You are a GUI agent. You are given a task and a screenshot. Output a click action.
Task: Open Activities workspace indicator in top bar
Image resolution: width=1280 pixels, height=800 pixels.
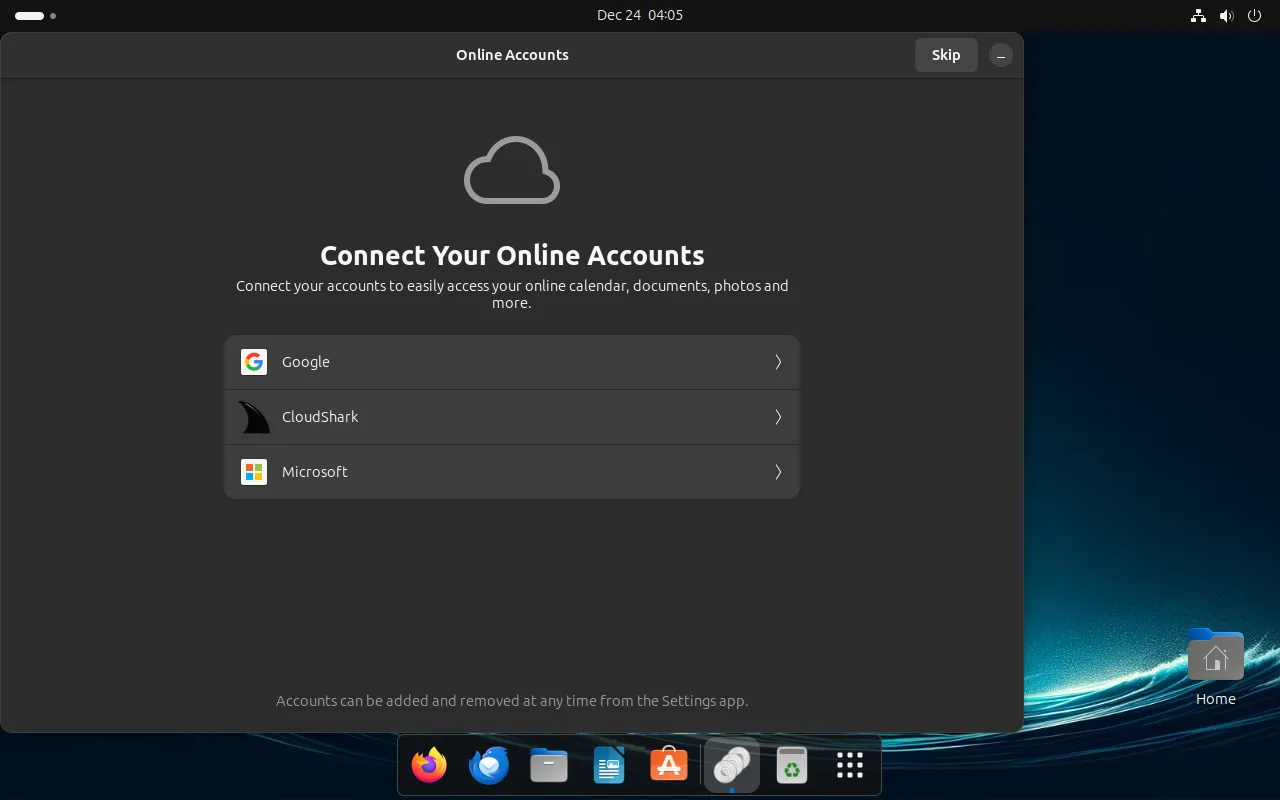coord(35,16)
